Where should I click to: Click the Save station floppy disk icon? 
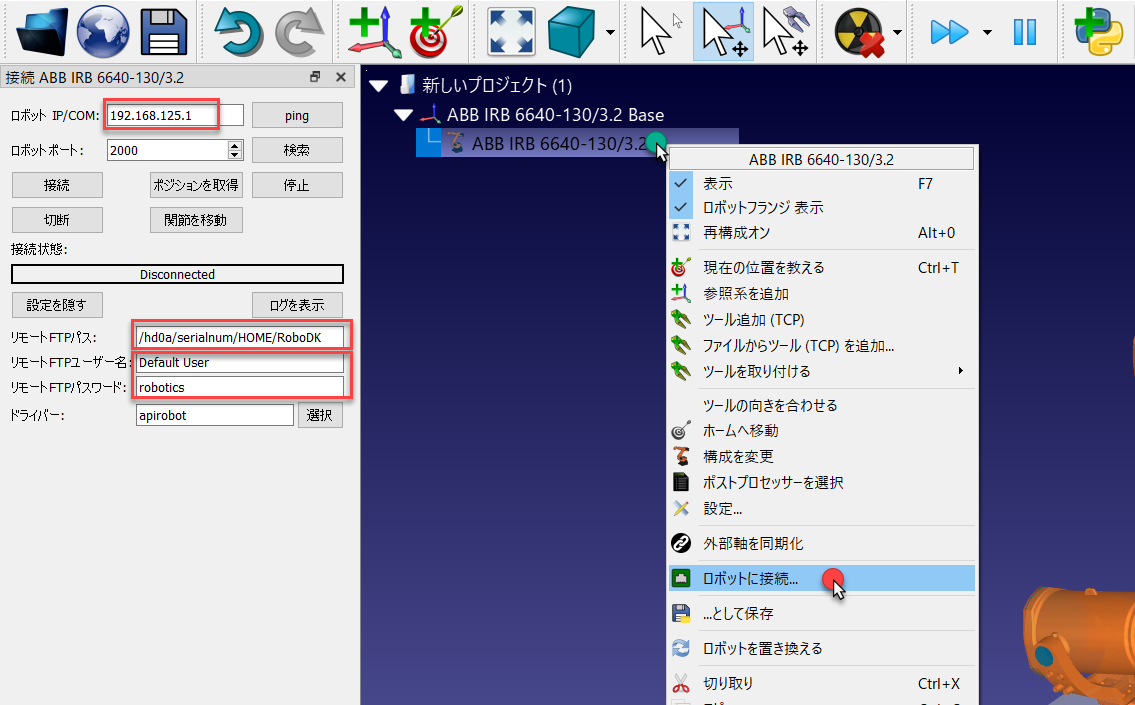click(164, 31)
